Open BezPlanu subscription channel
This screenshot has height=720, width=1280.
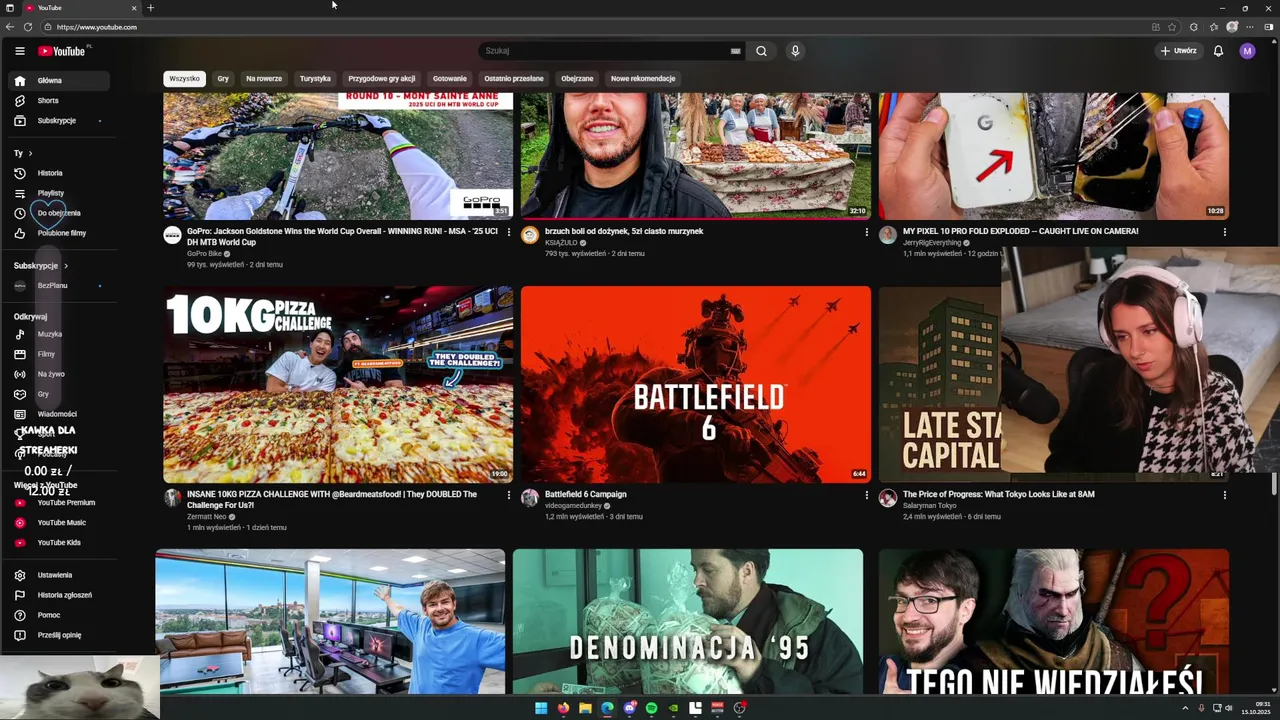(x=59, y=286)
